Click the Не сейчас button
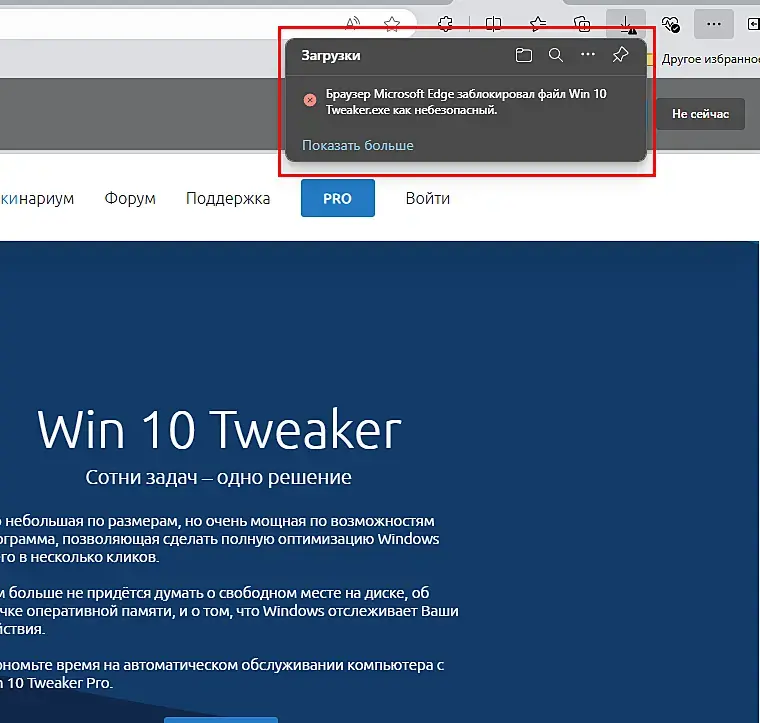This screenshot has width=760, height=723. point(700,114)
